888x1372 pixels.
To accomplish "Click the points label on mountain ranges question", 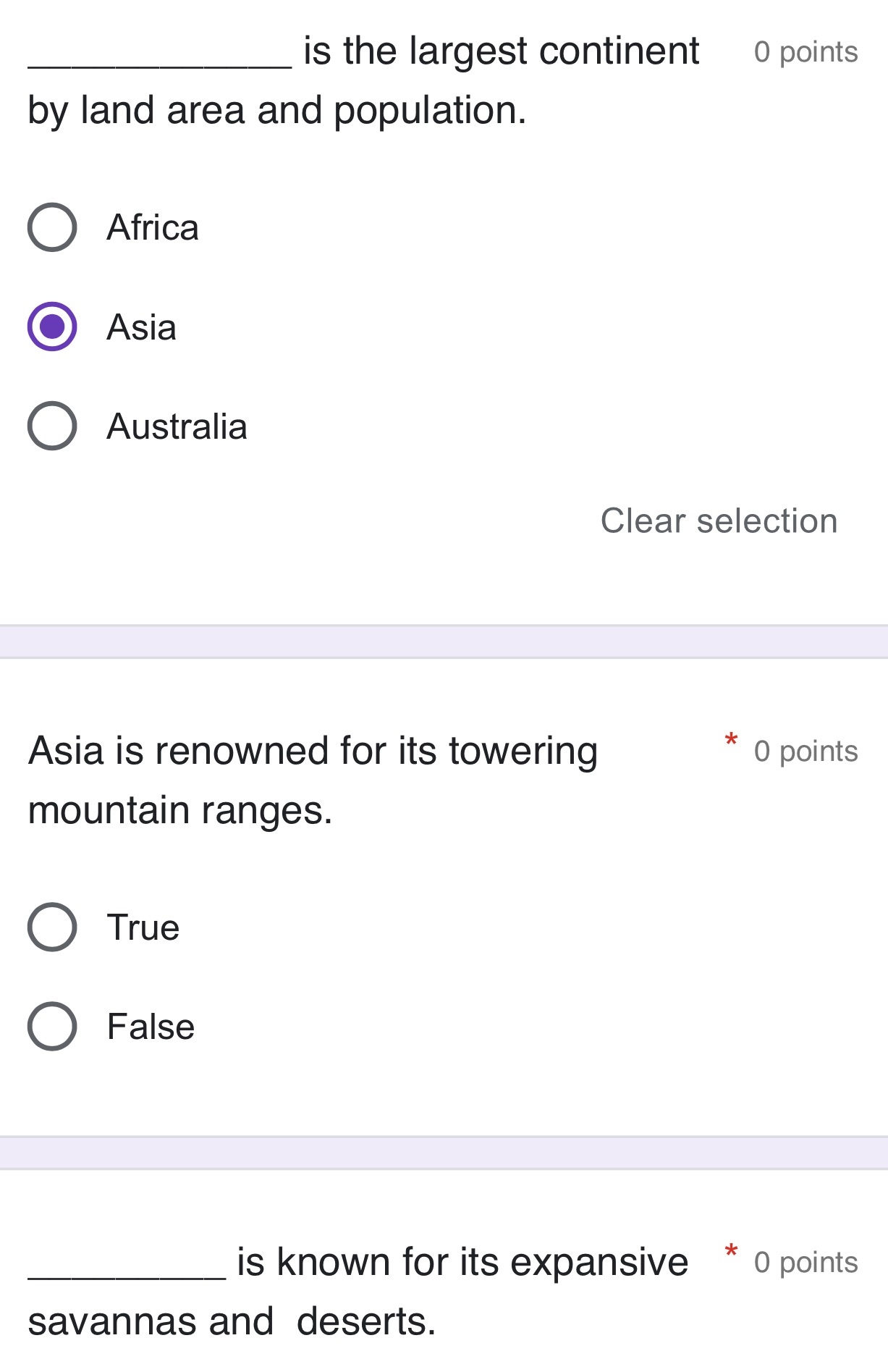I will click(805, 752).
